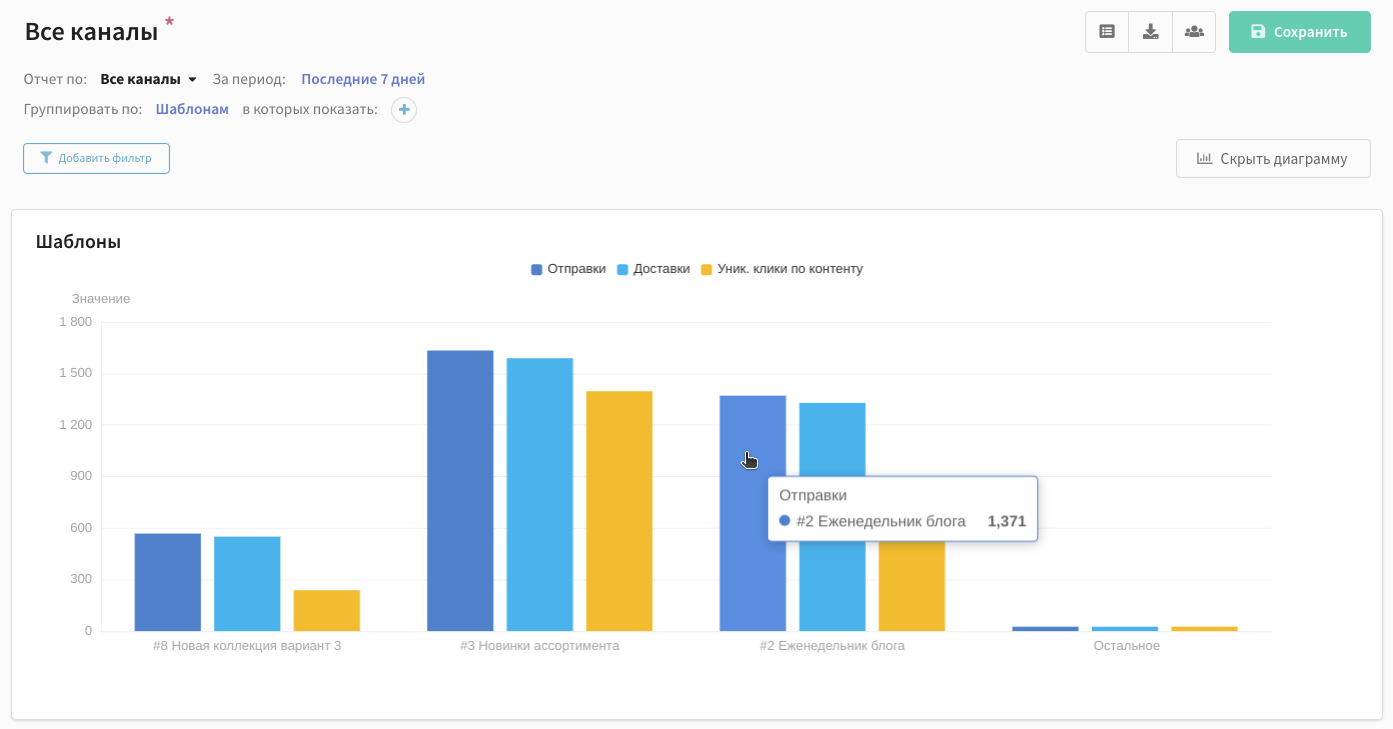The width and height of the screenshot is (1393, 729).
Task: Click the plus icon to add metric
Action: [403, 109]
